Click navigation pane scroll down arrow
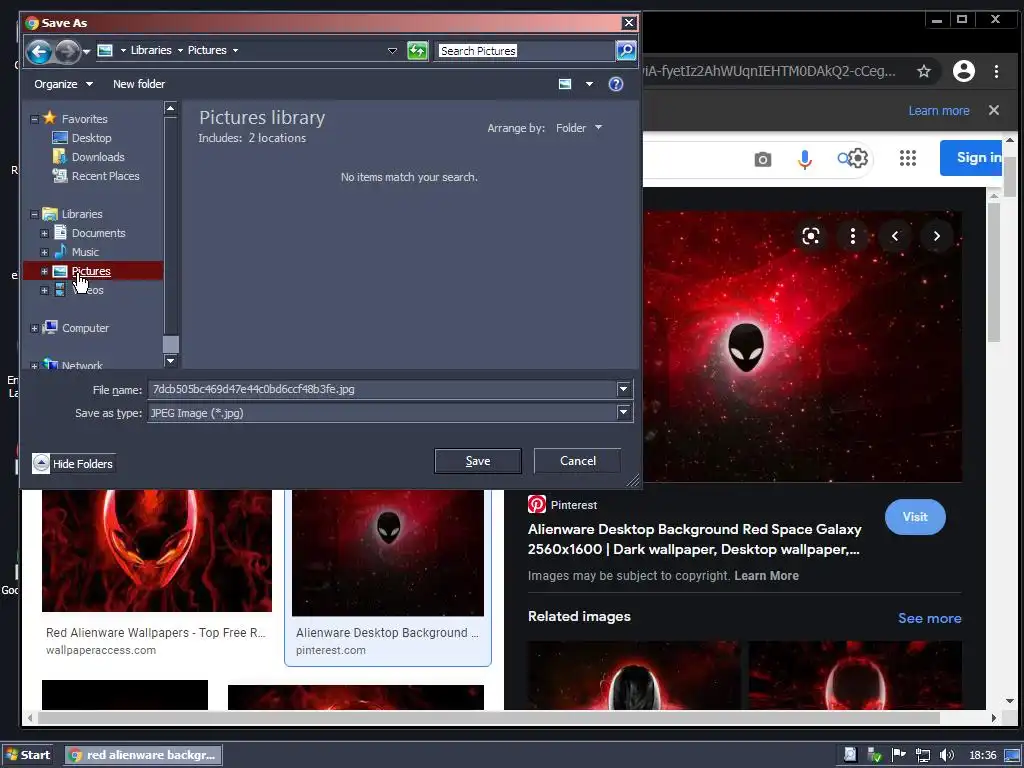Viewport: 1024px width, 768px height. pyautogui.click(x=170, y=360)
